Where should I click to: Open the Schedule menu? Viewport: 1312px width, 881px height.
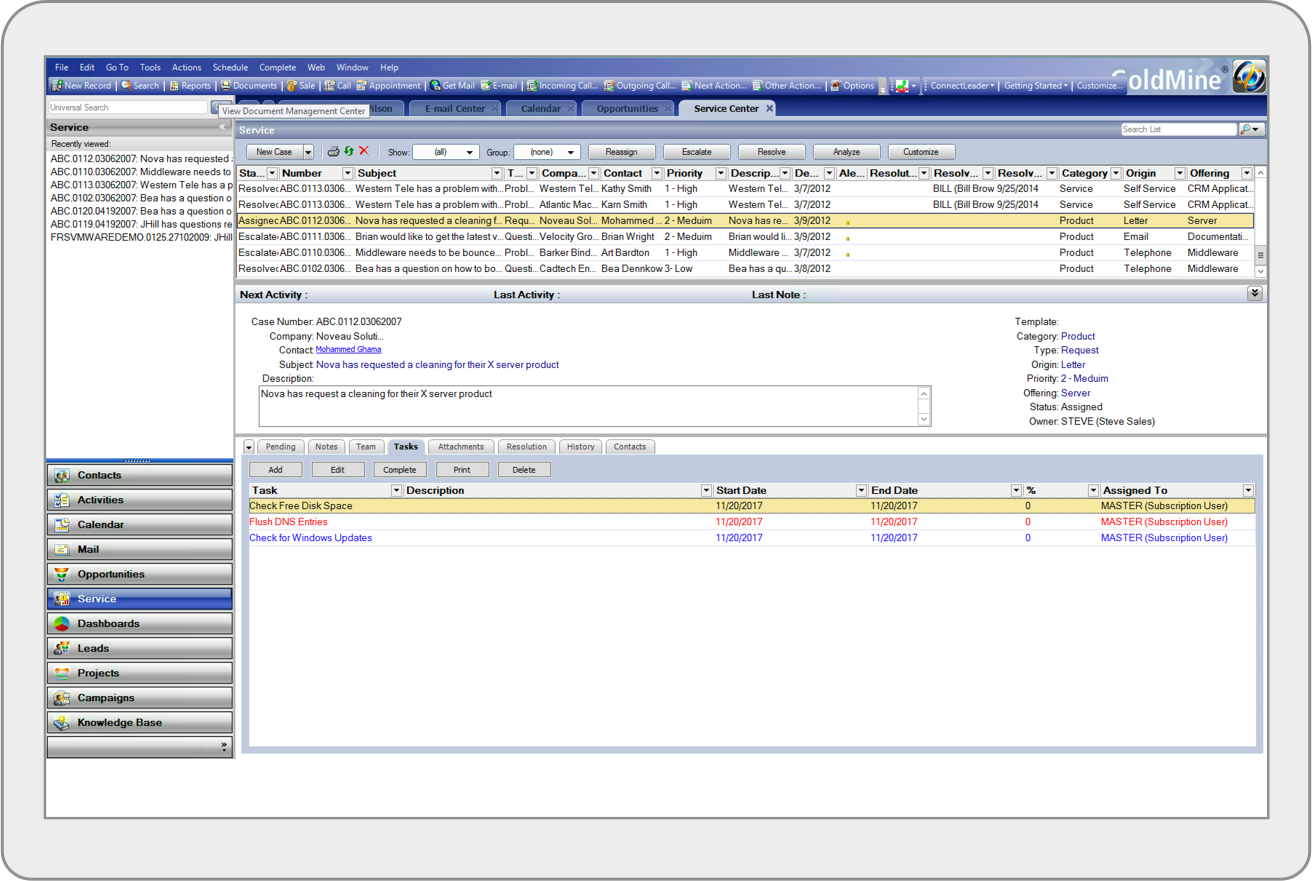tap(230, 68)
